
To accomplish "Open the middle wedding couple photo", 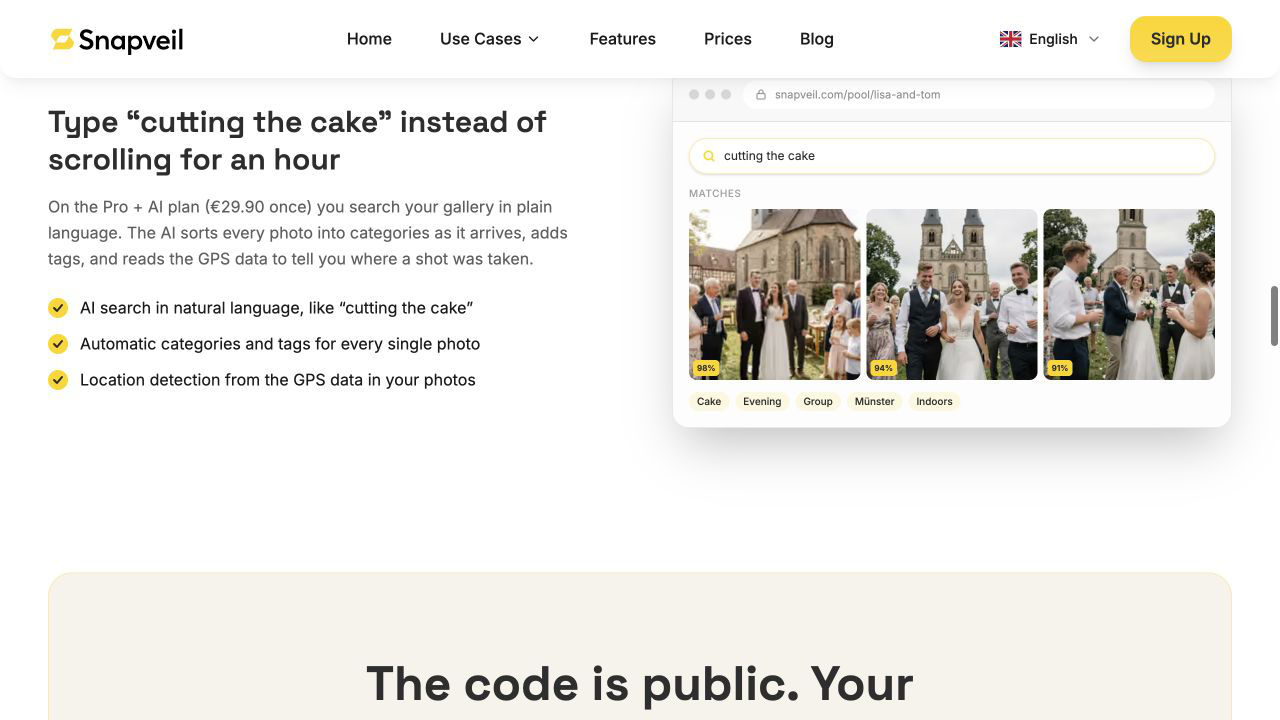I will (x=952, y=294).
